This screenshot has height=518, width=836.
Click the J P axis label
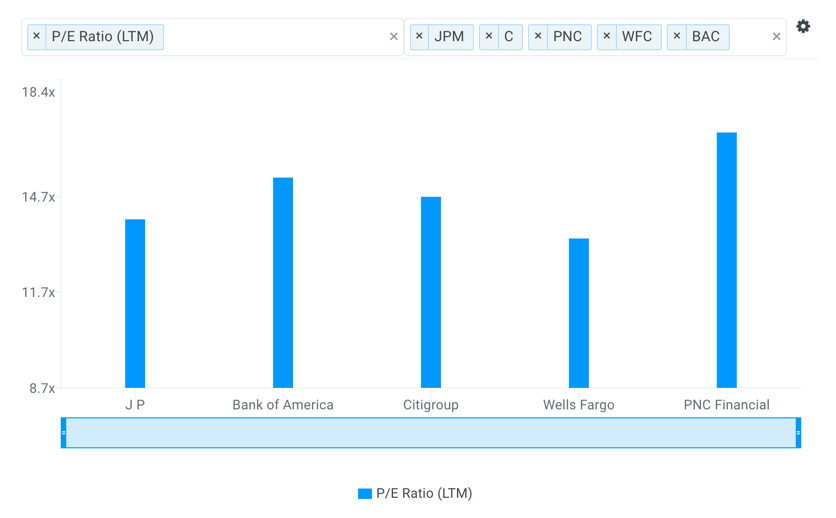(135, 404)
